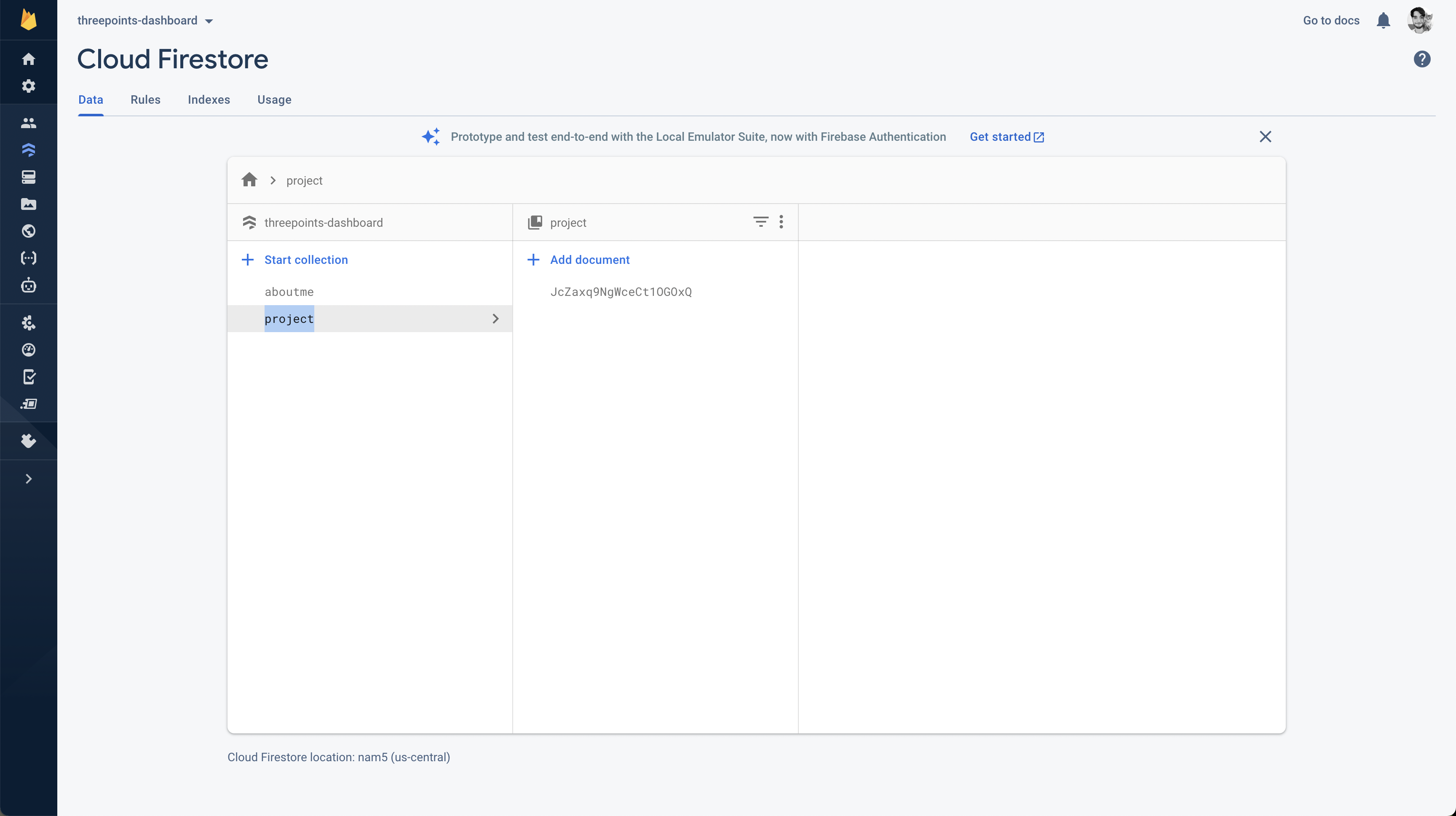Click Add document
This screenshot has height=816, width=1456.
(x=589, y=260)
